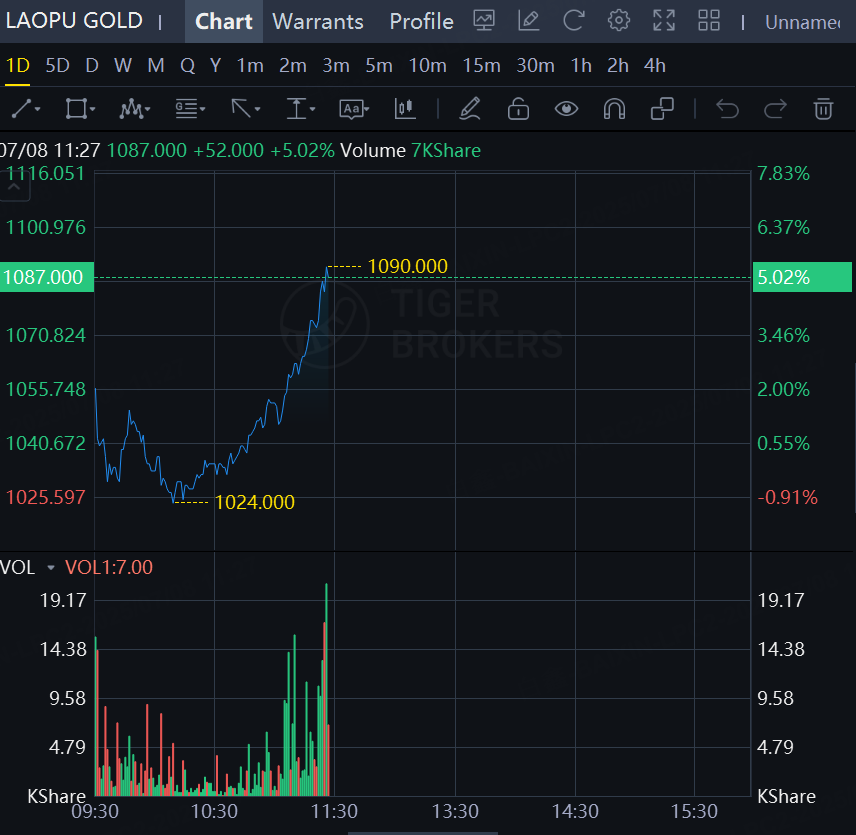
Task: Open the VOL indicator dropdown
Action: (x=51, y=568)
